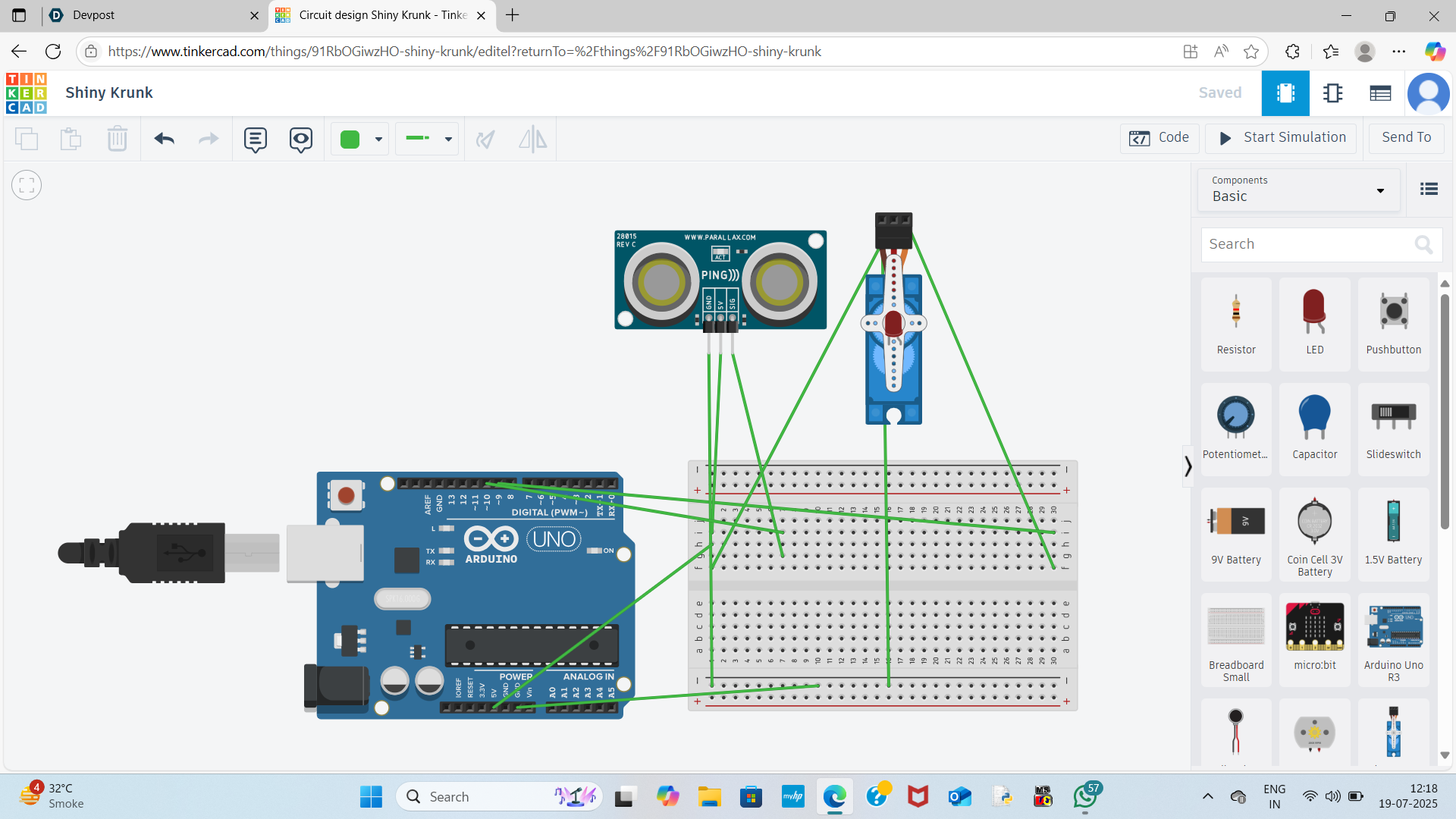Screen dimensions: 1456x819
Task: Toggle notes visibility icon
Action: (x=300, y=139)
